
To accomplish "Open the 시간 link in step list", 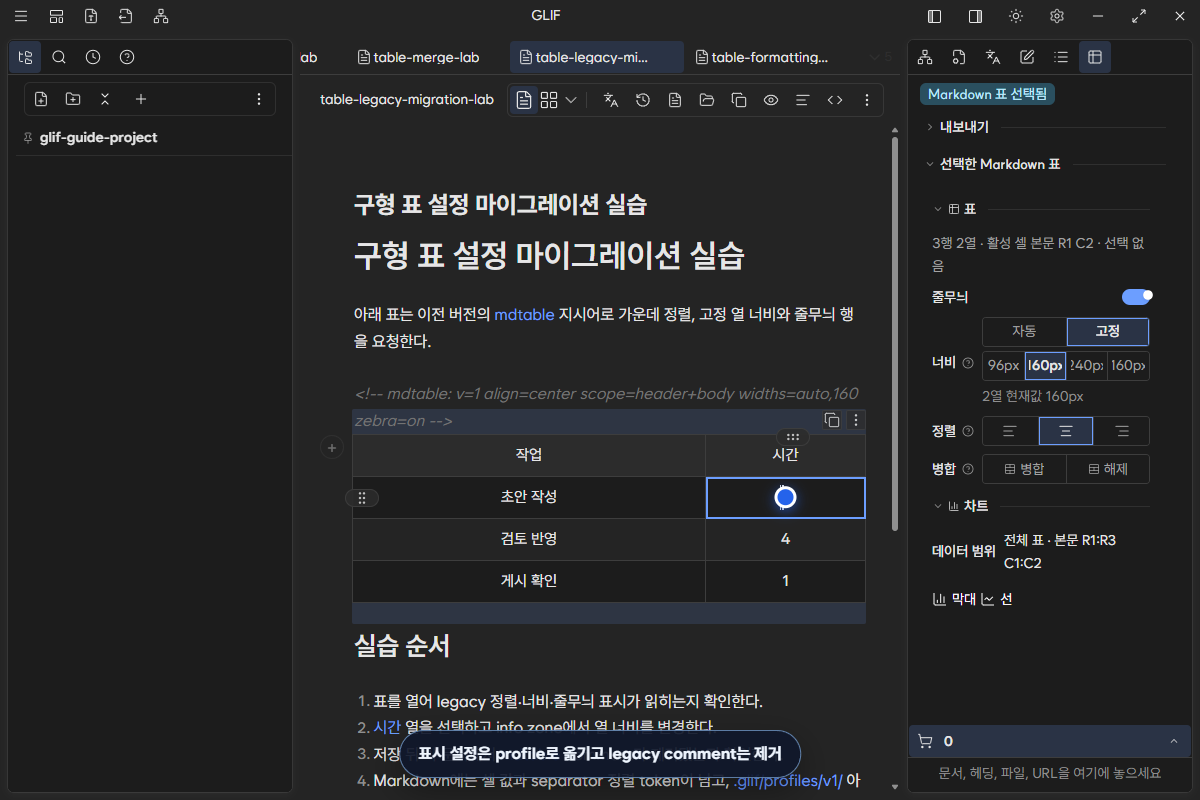I will pyautogui.click(x=387, y=727).
